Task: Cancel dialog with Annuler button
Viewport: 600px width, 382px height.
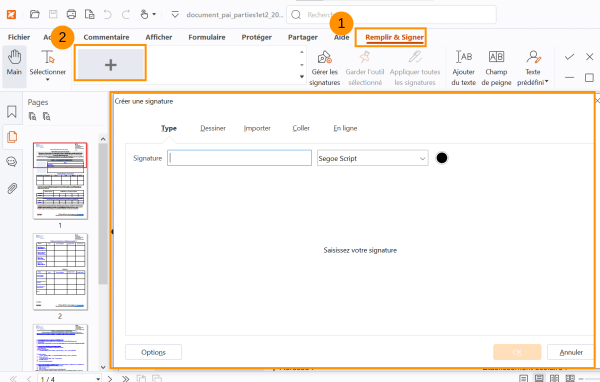Action: point(571,352)
